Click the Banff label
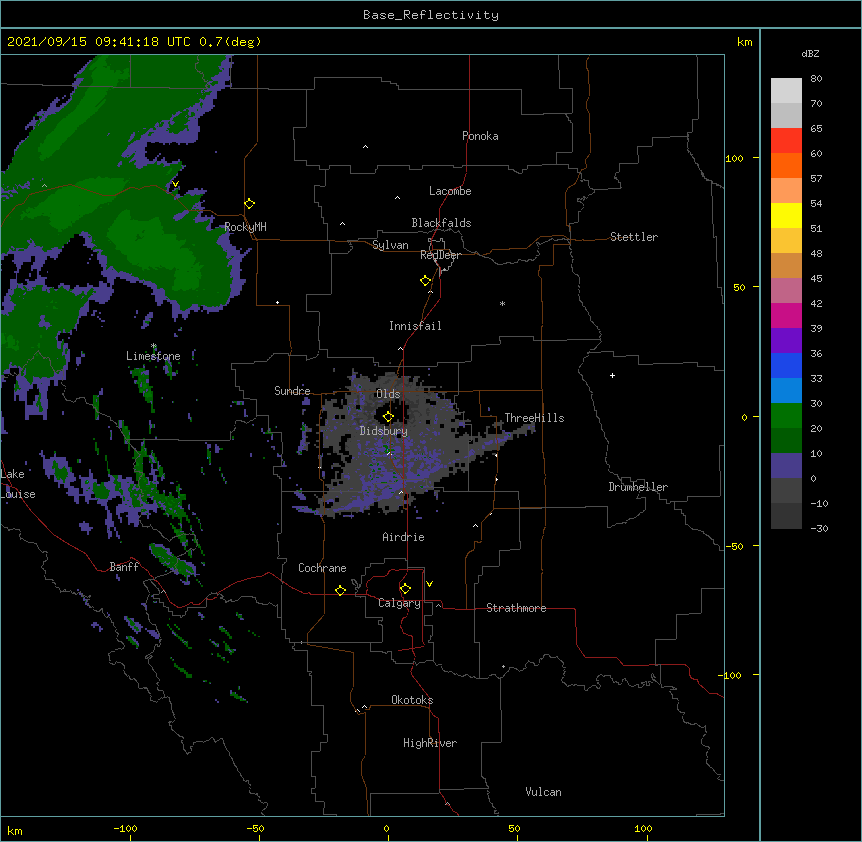This screenshot has width=862, height=842. [124, 567]
